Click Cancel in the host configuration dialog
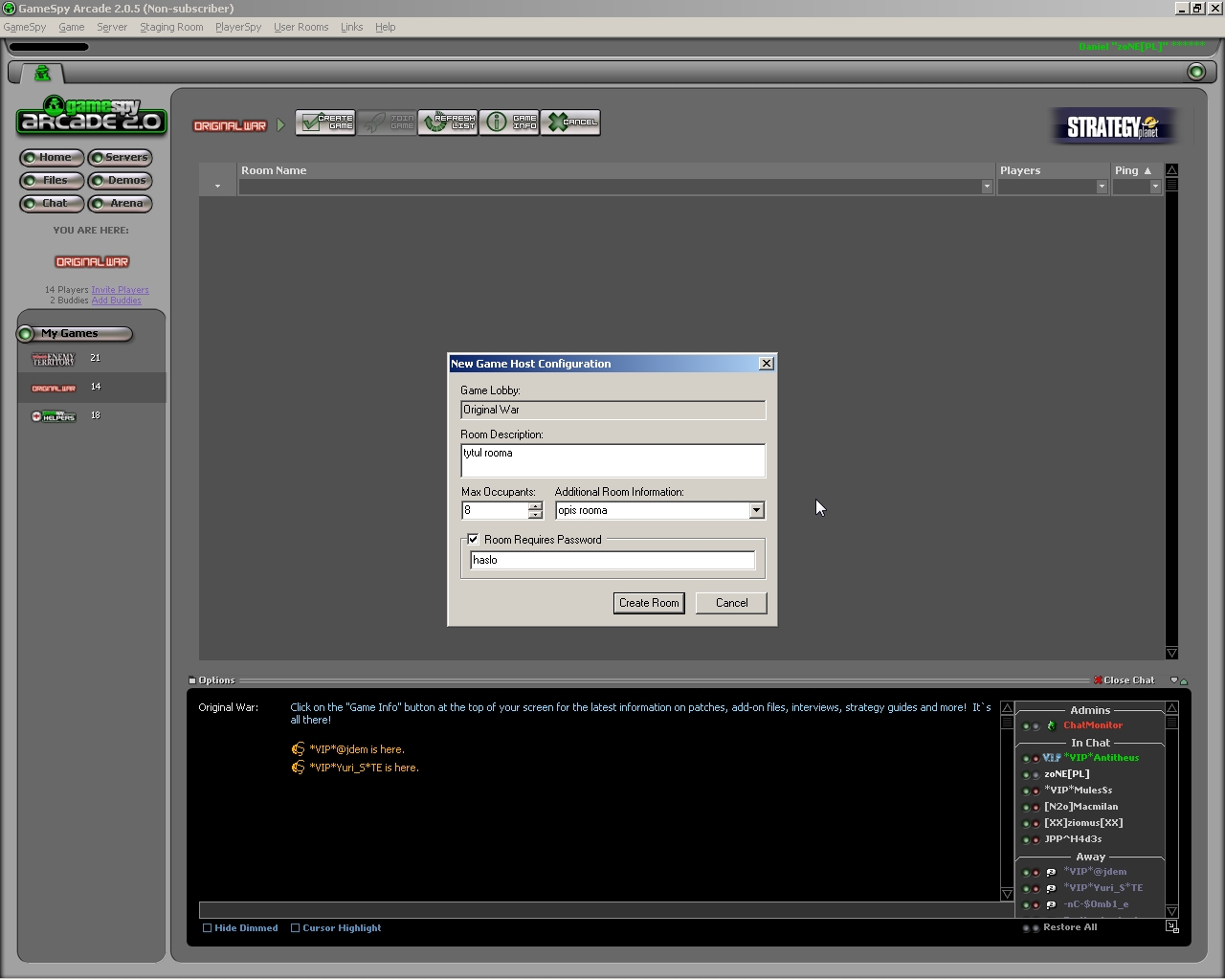1225x980 pixels. [732, 603]
